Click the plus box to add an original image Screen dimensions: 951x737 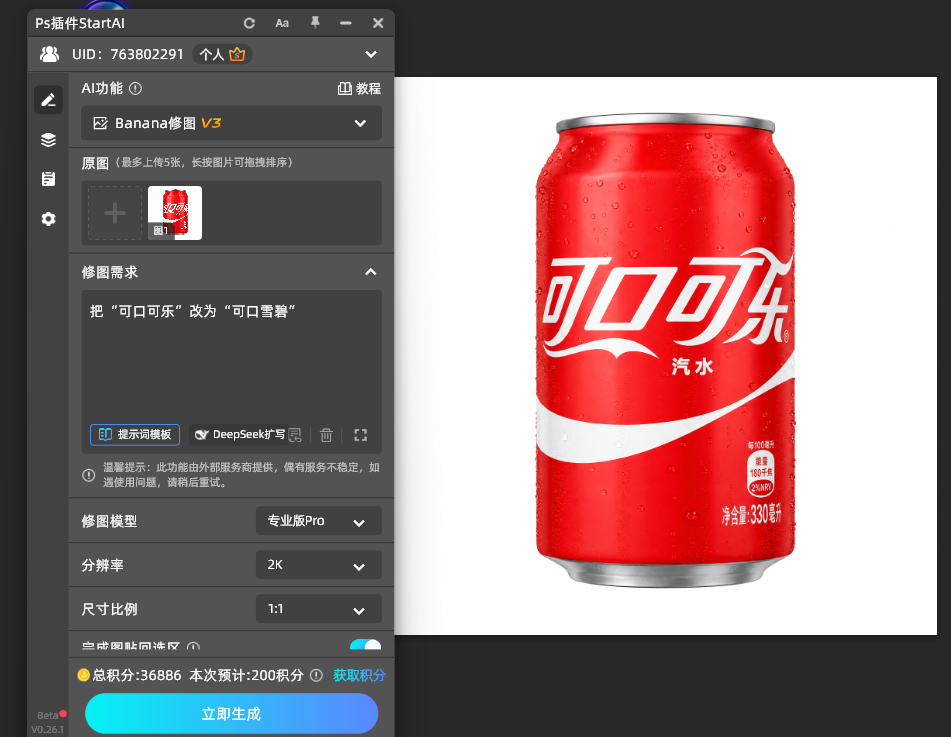(115, 213)
